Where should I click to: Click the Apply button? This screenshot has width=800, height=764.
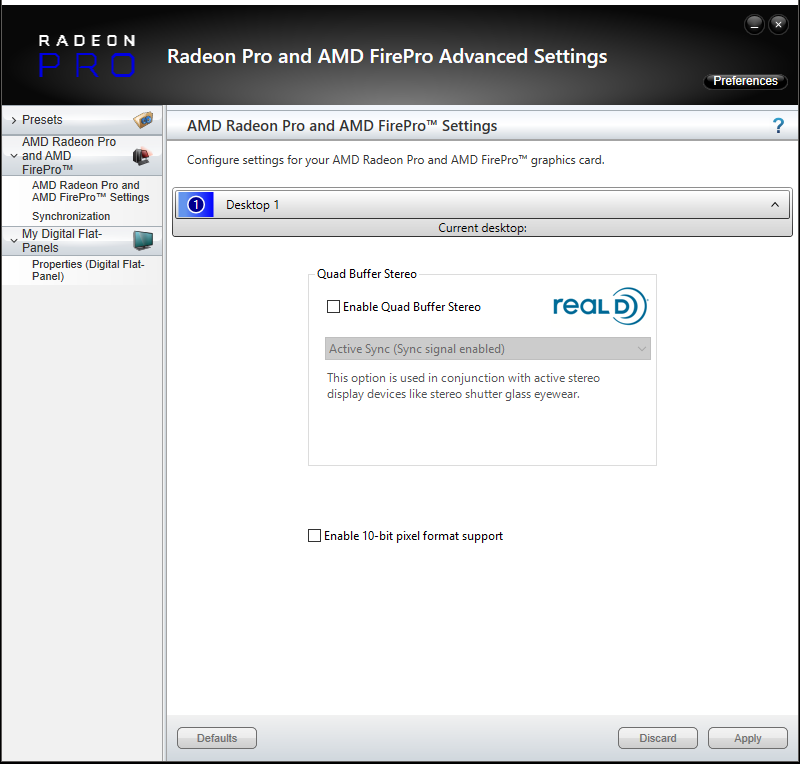(747, 738)
